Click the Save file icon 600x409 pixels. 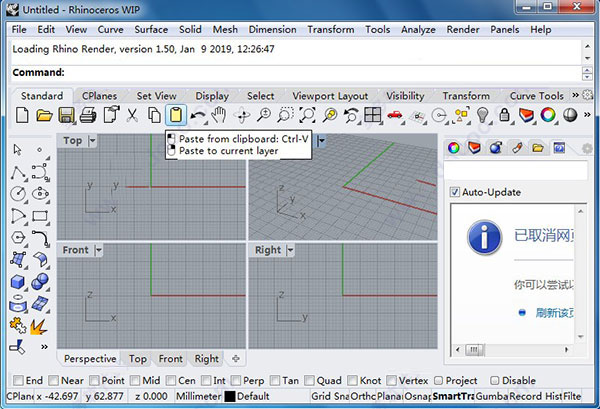pyautogui.click(x=66, y=115)
